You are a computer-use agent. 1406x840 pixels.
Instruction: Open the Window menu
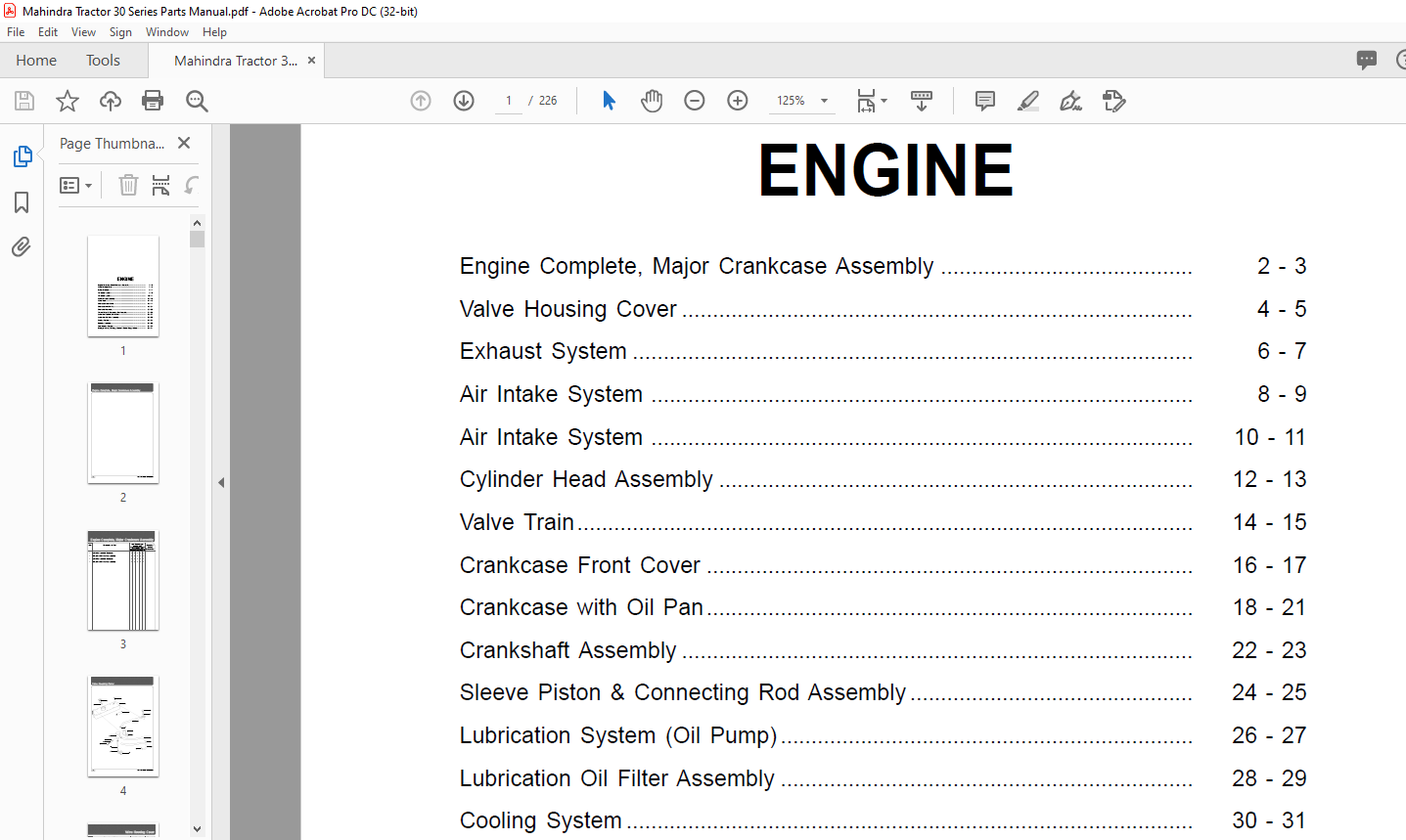(167, 32)
